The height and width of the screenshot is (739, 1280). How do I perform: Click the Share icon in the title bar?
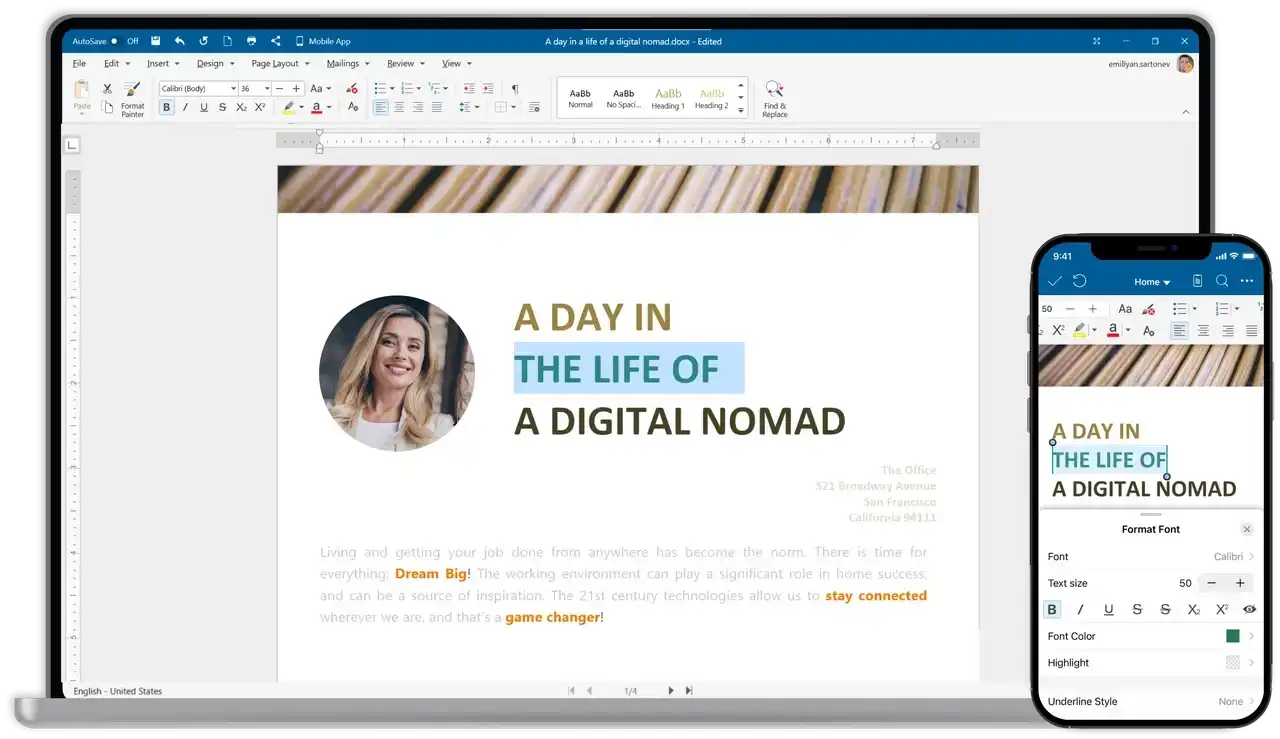275,41
